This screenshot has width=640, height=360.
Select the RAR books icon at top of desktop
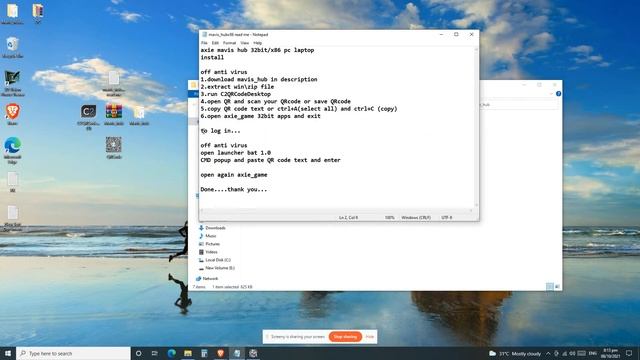38,13
